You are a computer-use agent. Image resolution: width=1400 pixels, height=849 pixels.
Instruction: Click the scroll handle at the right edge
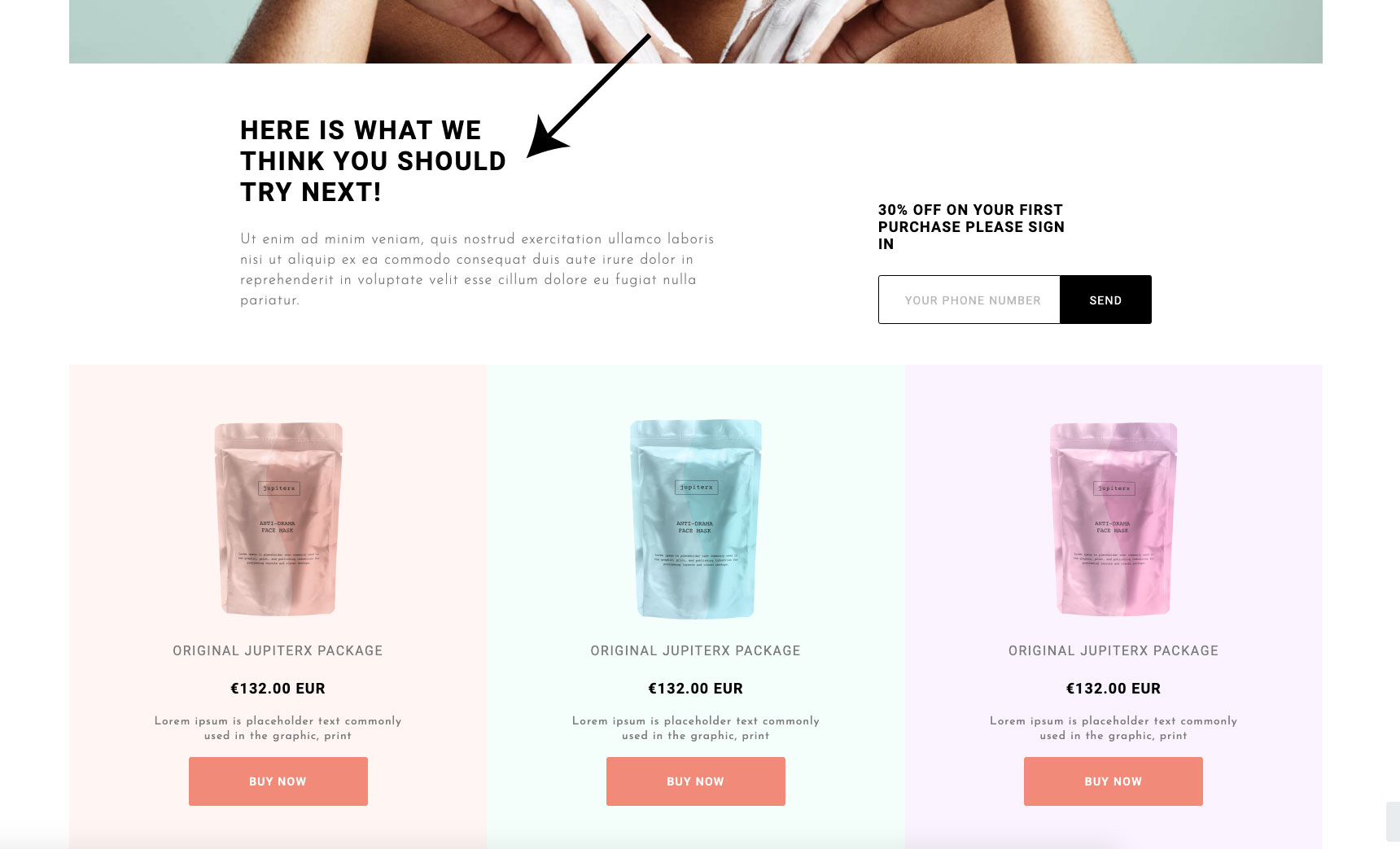[1393, 821]
